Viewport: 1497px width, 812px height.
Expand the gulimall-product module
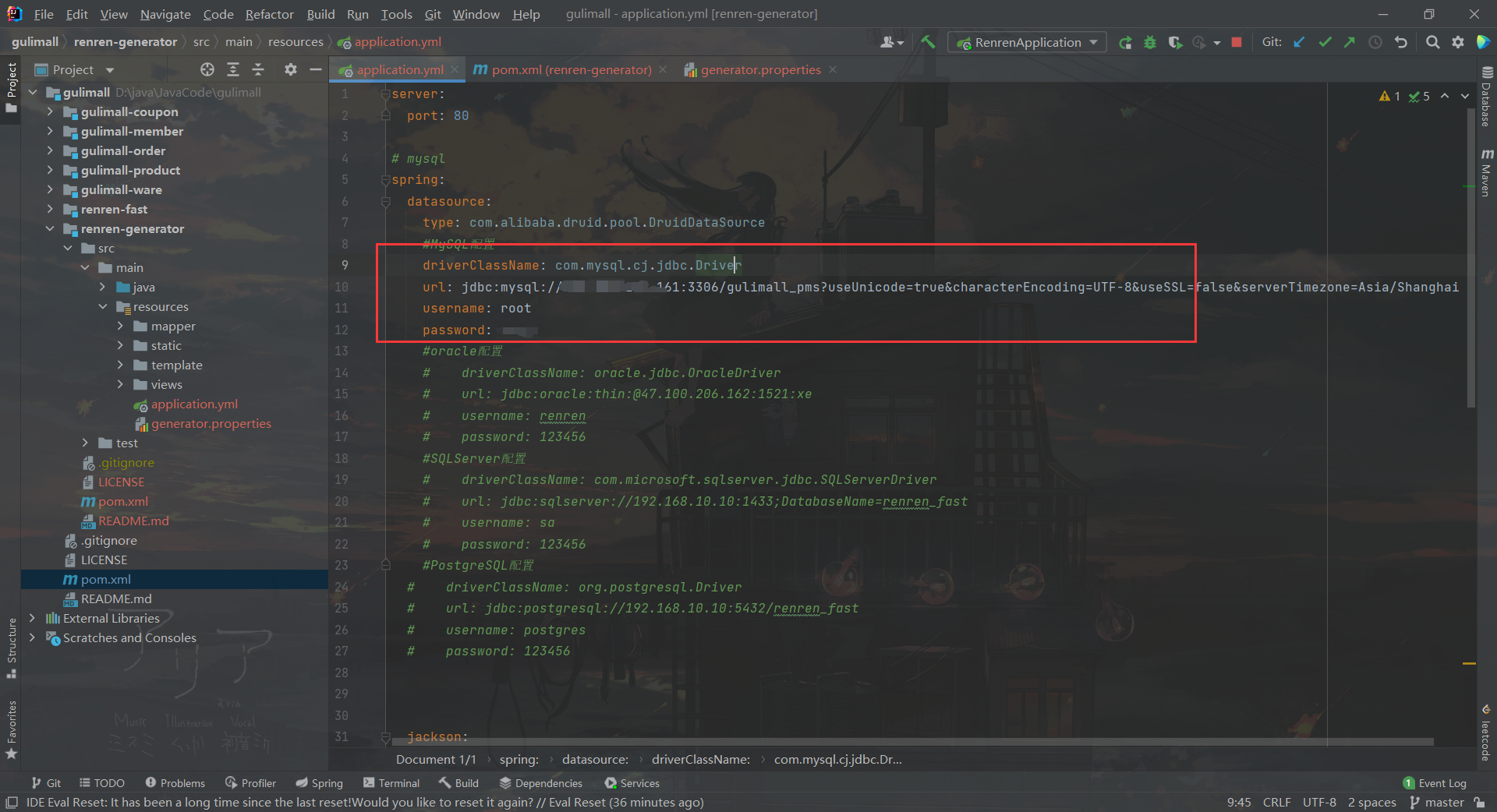coord(50,170)
